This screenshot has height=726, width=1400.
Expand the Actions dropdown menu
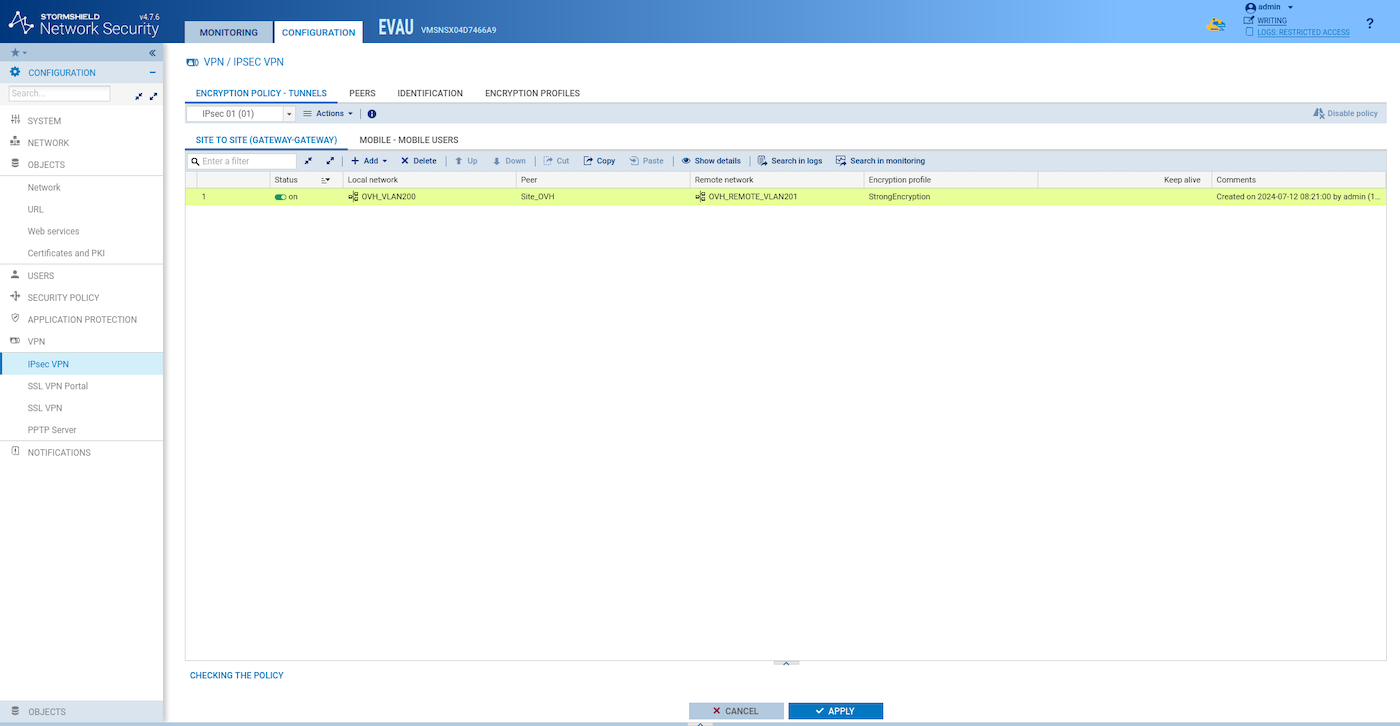point(328,114)
